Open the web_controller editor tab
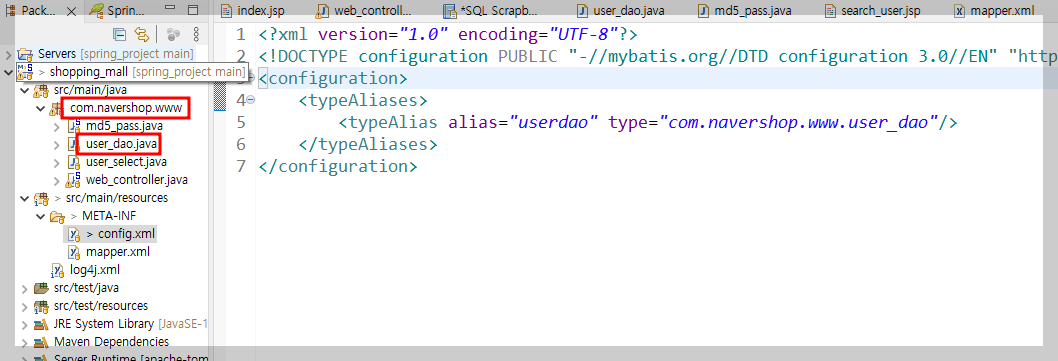 (x=364, y=11)
